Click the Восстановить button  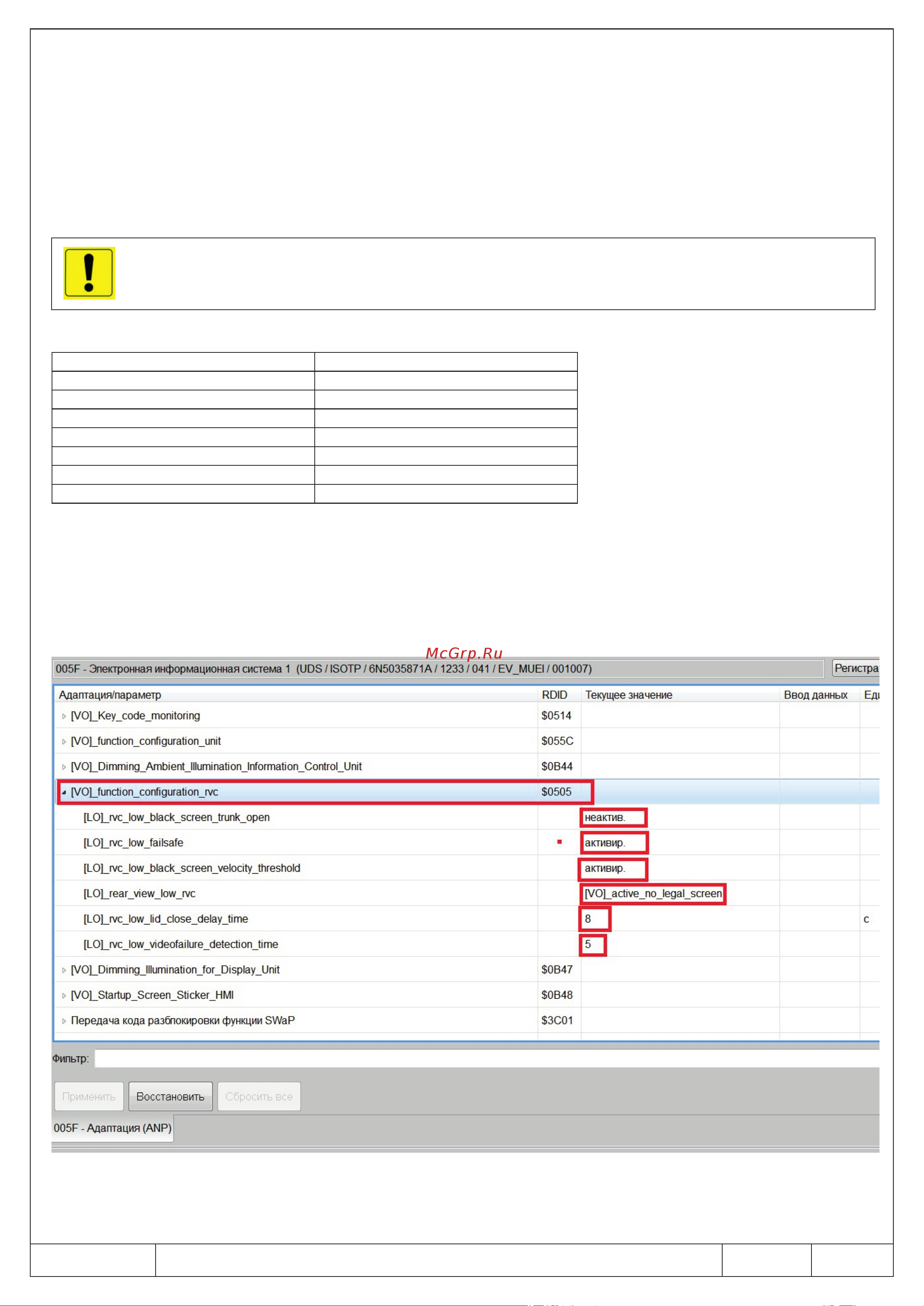170,1096
